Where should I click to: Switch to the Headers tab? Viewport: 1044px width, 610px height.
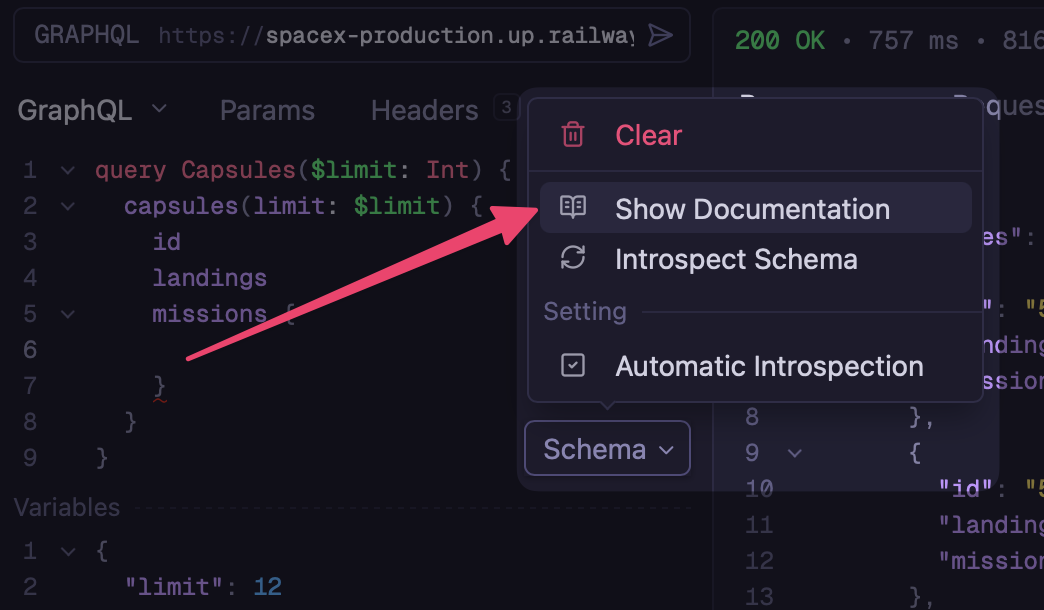(x=424, y=110)
